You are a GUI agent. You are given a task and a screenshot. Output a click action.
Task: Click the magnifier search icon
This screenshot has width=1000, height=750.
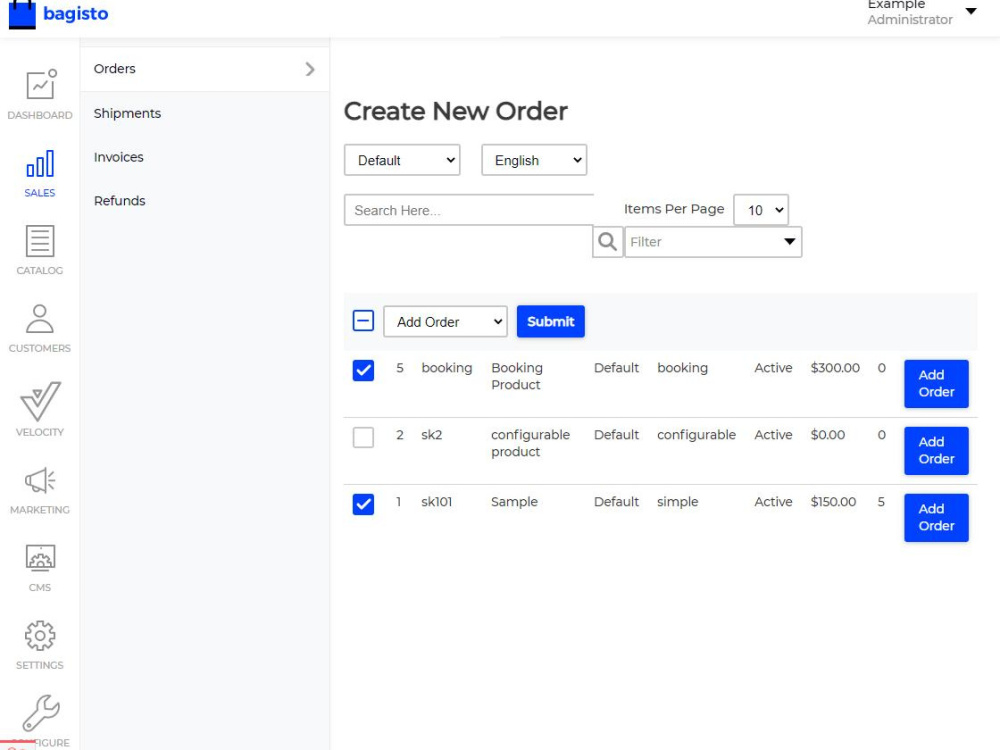click(x=608, y=242)
